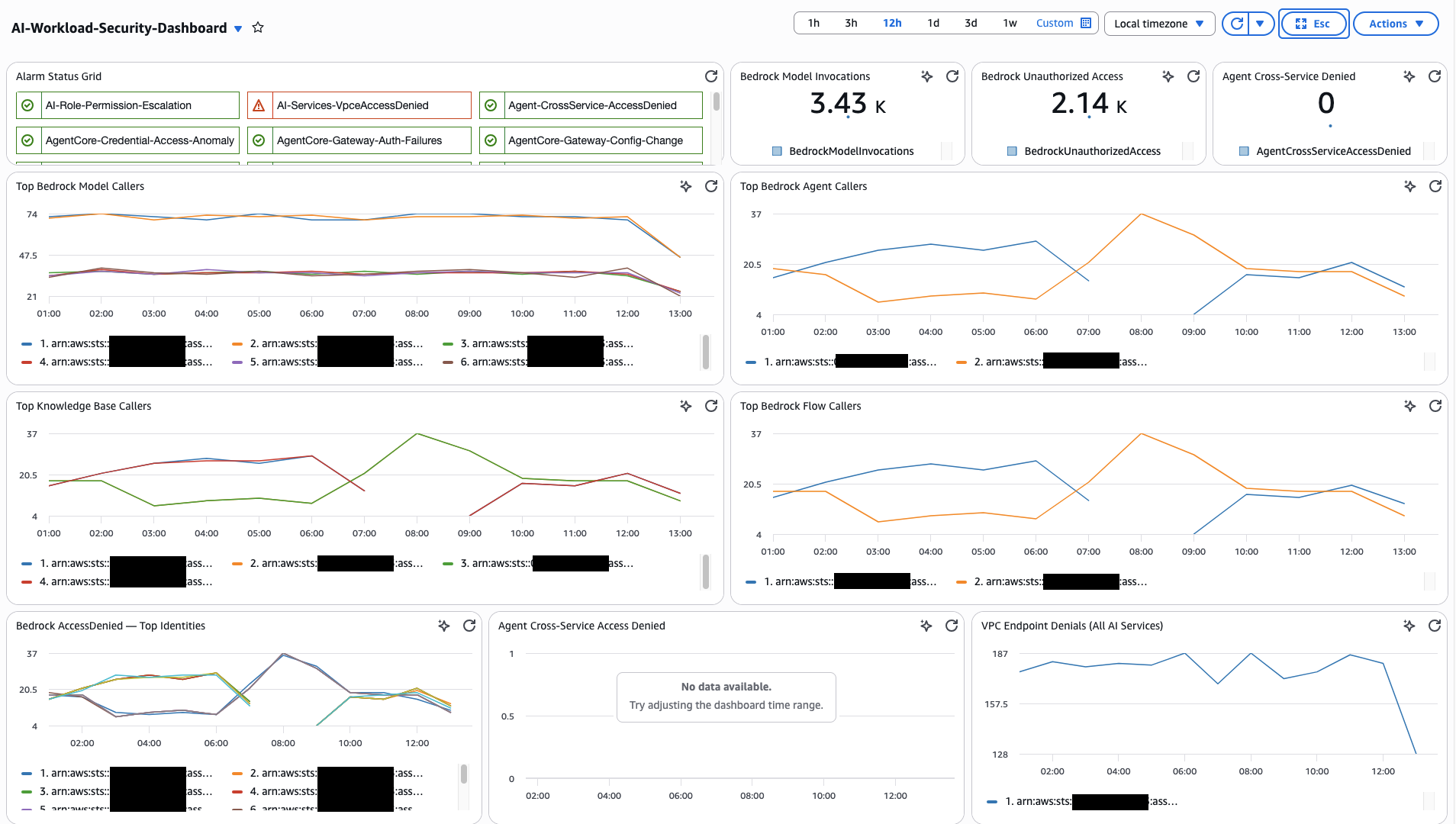This screenshot has height=824, width=1456.
Task: Refresh the Alarm Status Grid widget
Action: click(x=711, y=76)
